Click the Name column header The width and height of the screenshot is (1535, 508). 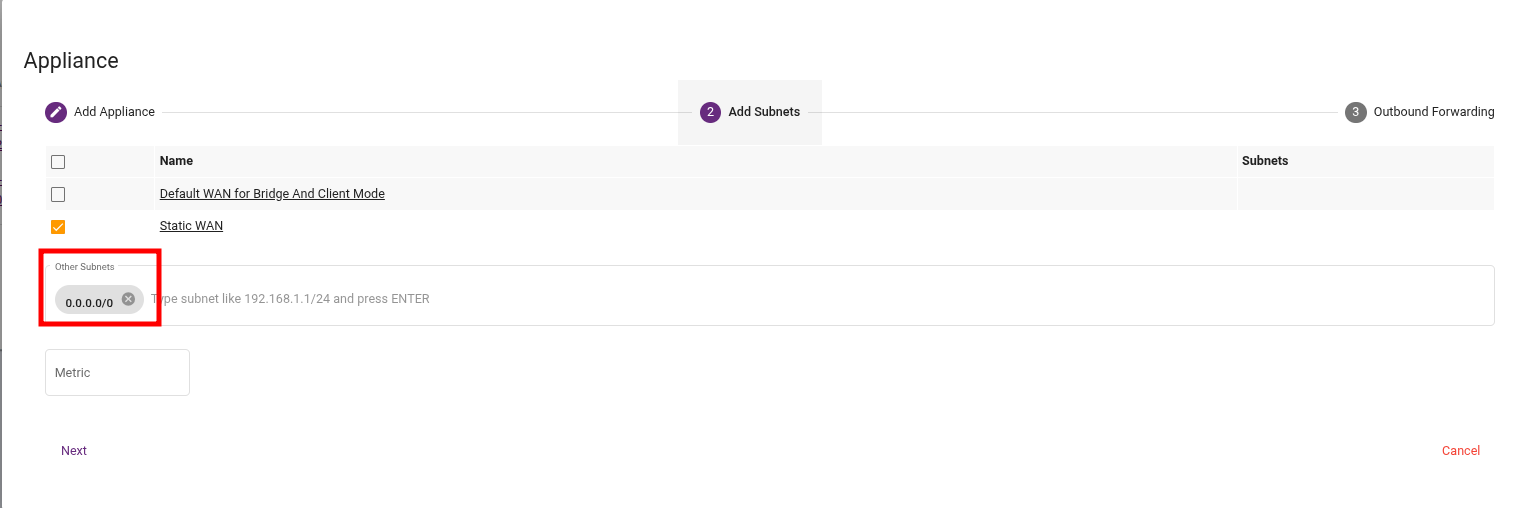(x=176, y=161)
